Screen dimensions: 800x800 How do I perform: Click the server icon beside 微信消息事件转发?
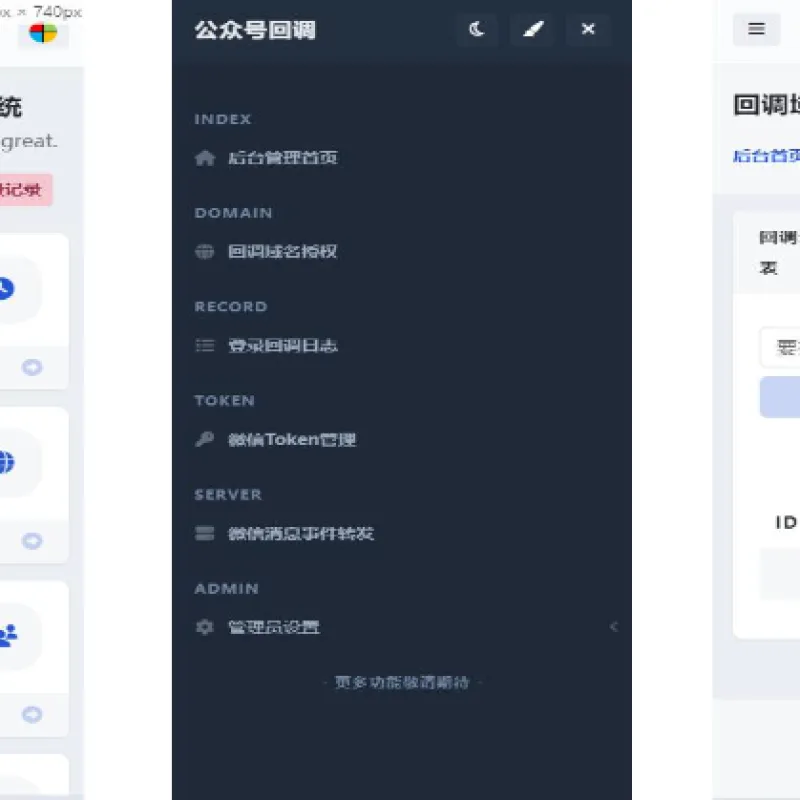click(205, 533)
